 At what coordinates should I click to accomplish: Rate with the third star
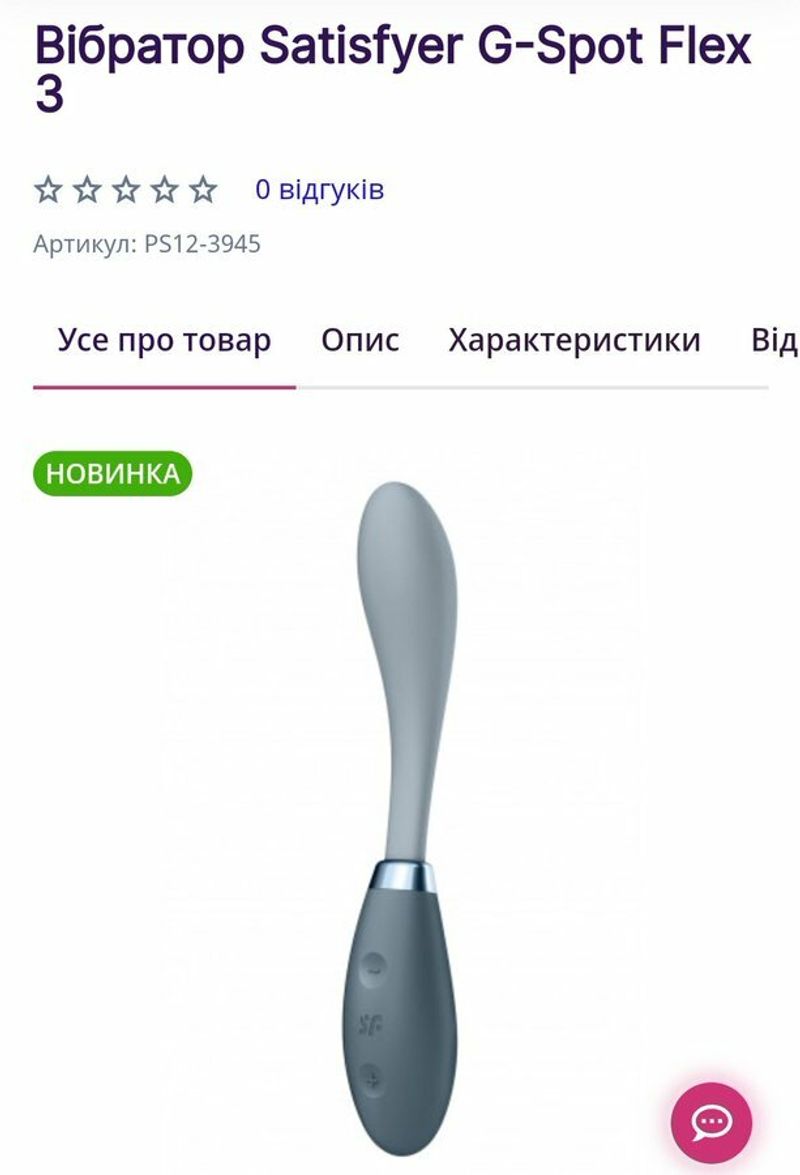coord(126,190)
